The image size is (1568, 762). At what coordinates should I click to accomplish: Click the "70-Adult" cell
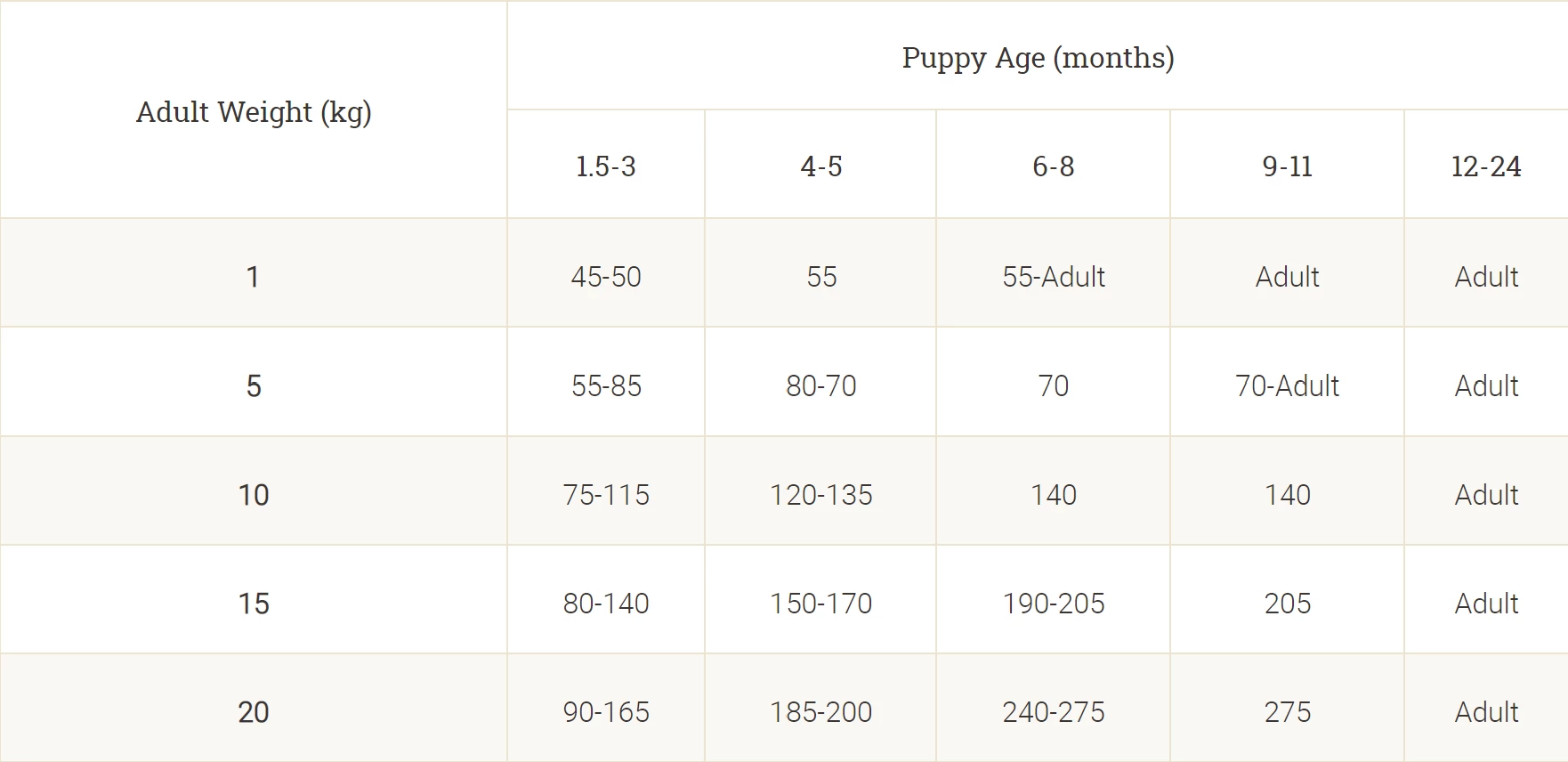tap(1287, 386)
